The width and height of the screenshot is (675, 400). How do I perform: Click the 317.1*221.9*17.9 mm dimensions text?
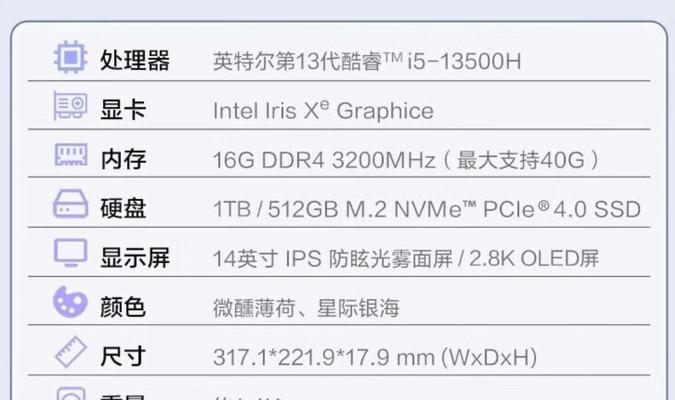click(x=375, y=357)
